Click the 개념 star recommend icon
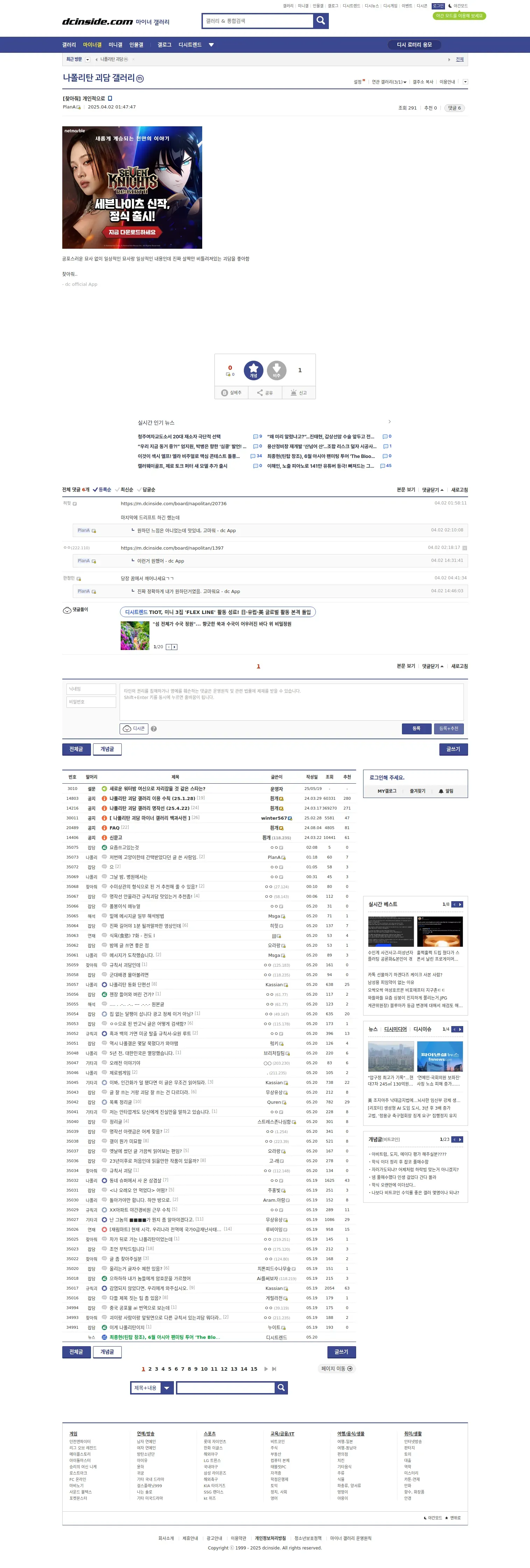 [253, 370]
